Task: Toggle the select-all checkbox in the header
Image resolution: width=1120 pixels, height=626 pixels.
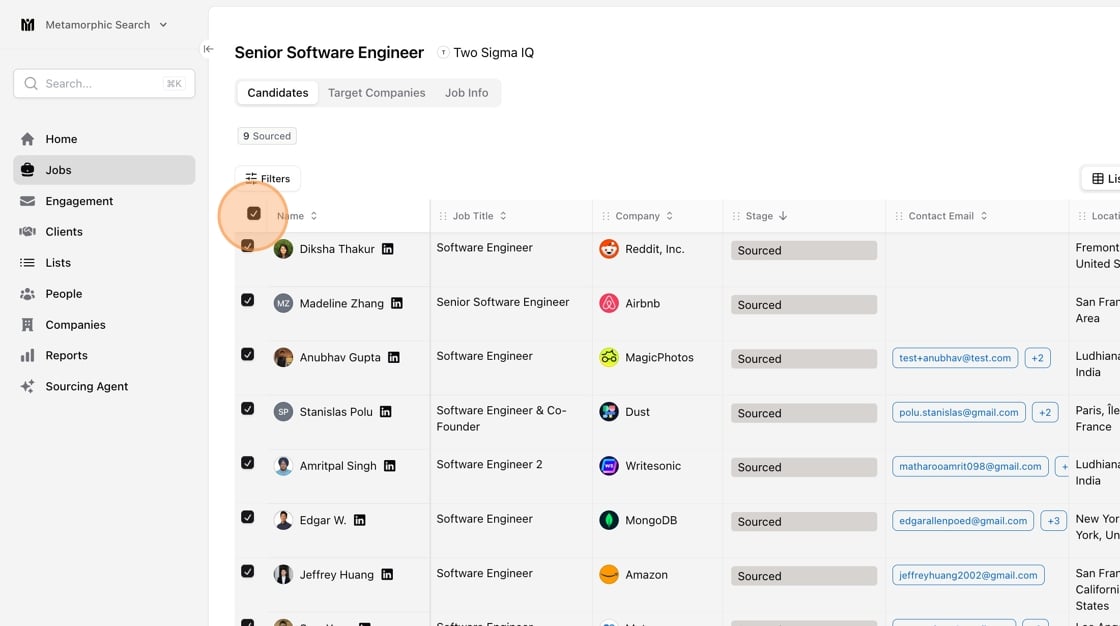Action: point(254,213)
